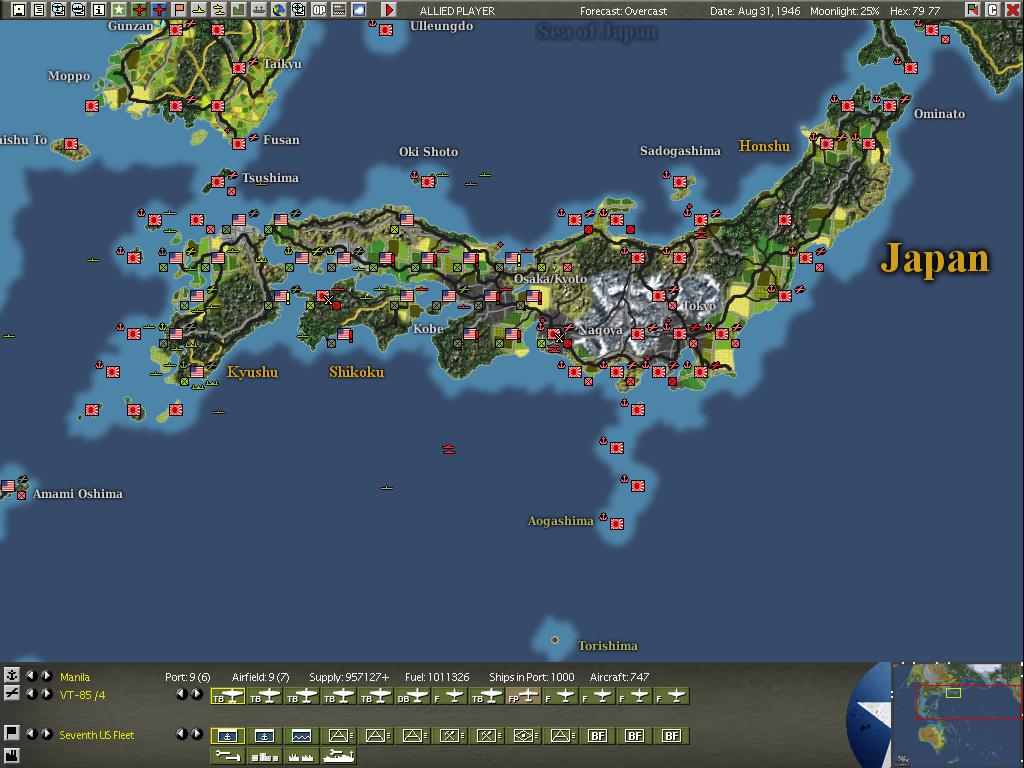Image resolution: width=1024 pixels, height=768 pixels.
Task: Open the OP operations report icon
Action: click(319, 10)
